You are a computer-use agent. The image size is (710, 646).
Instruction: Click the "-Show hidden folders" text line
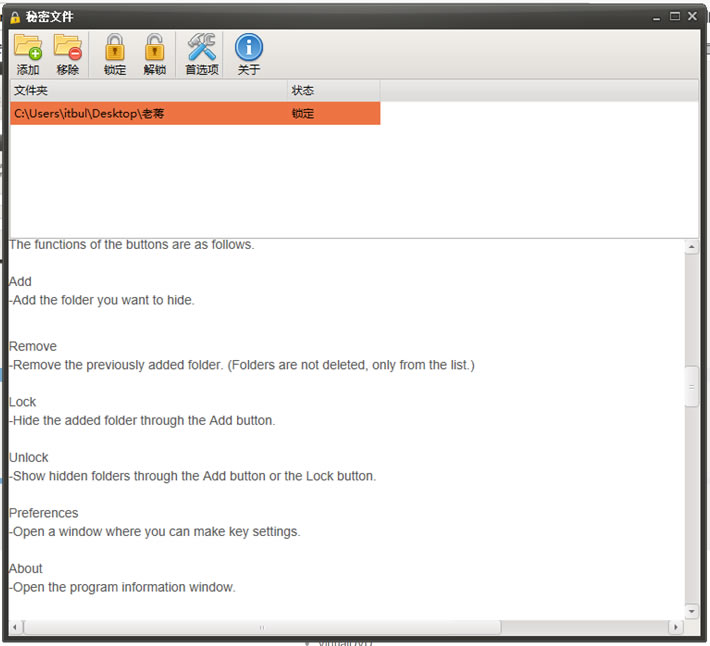pos(192,476)
